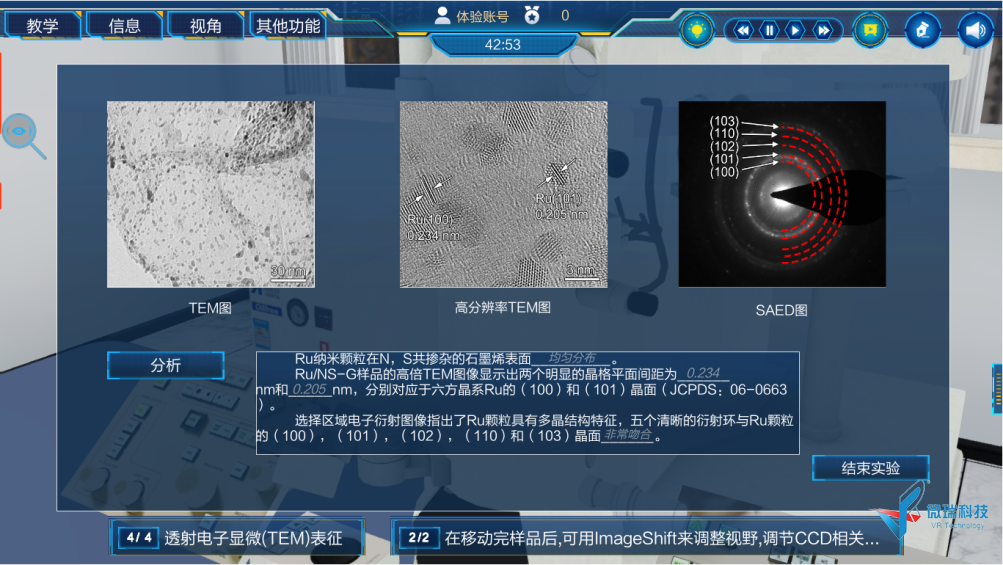Click the 42:53 timer display
The width and height of the screenshot is (1003, 565).
(503, 45)
